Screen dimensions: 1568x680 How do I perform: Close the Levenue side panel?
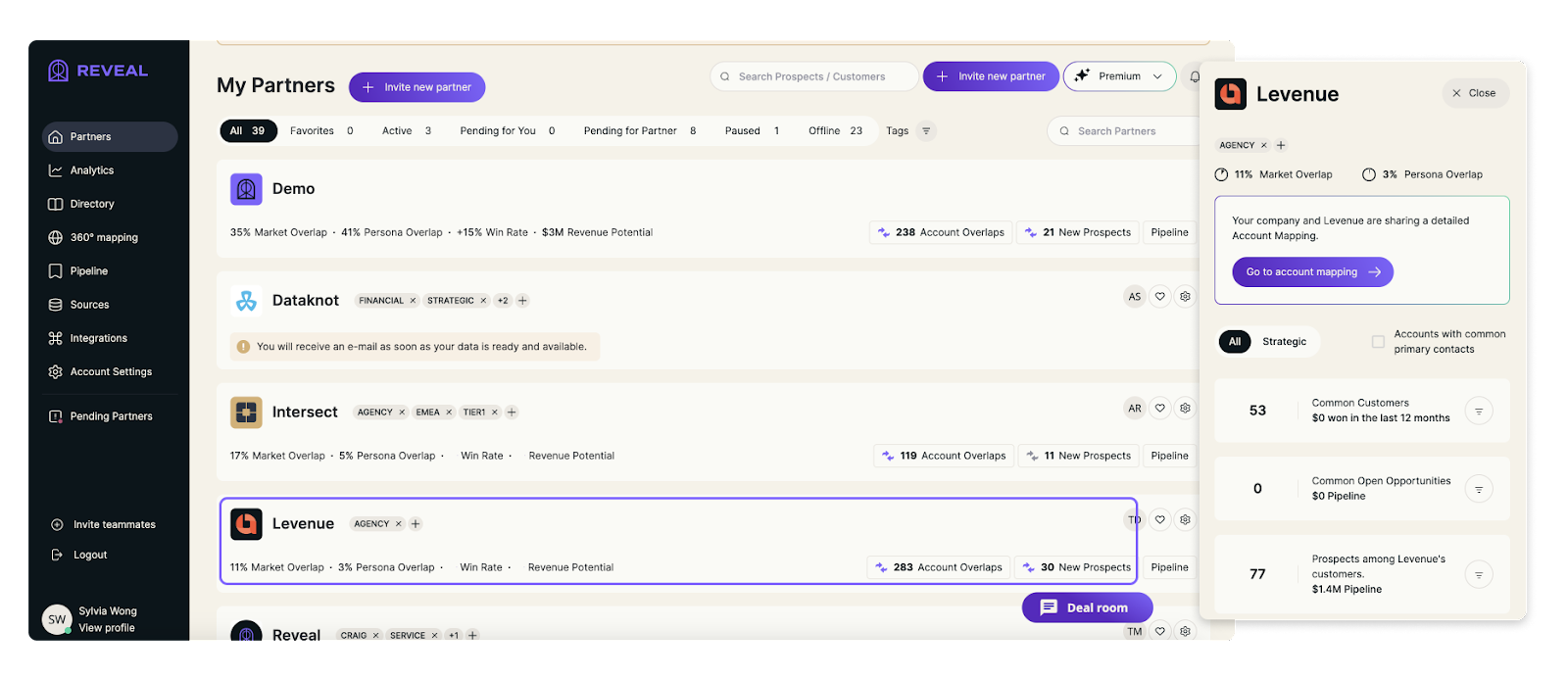(1475, 93)
